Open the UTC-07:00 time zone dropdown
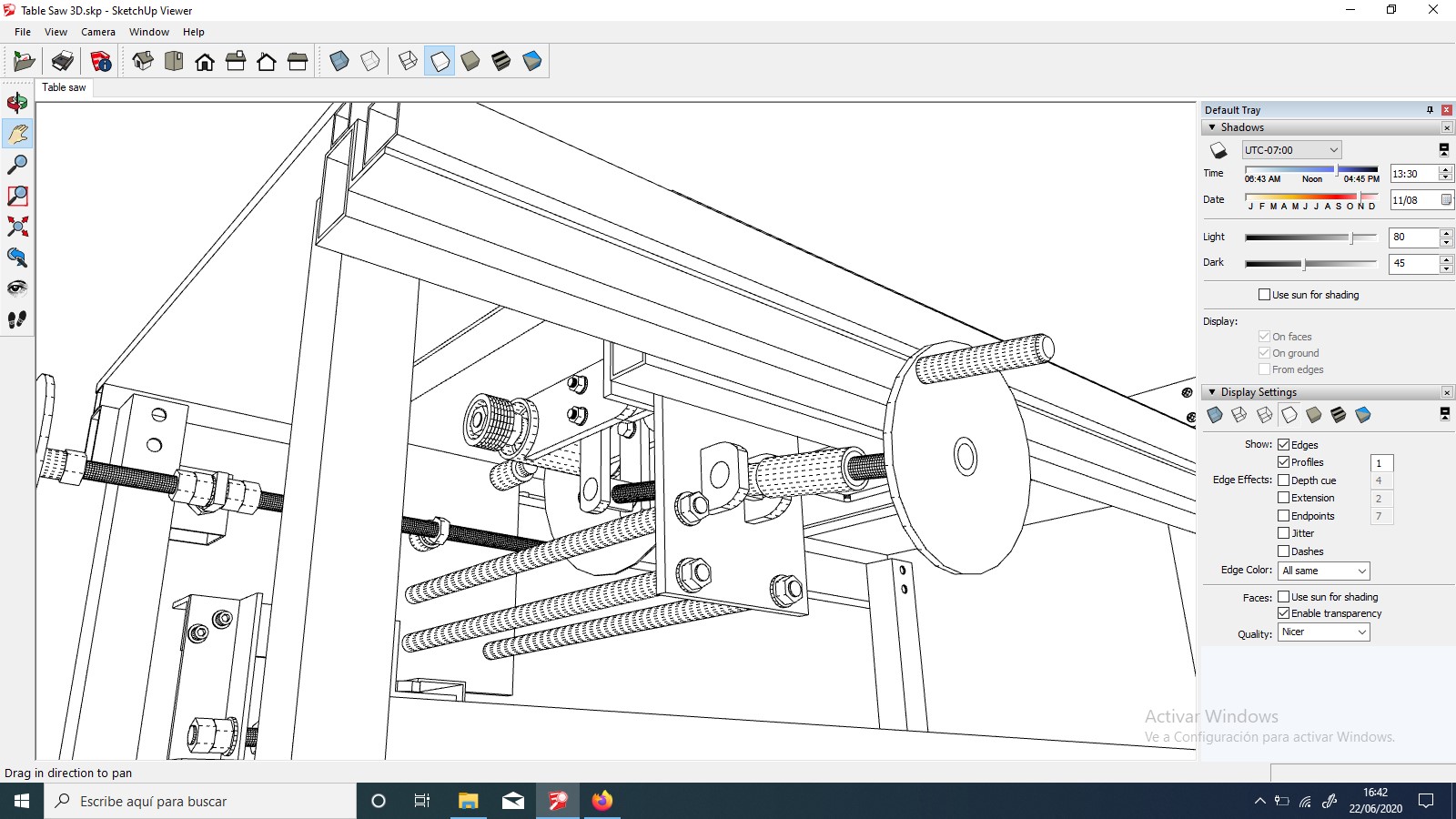 (1291, 150)
